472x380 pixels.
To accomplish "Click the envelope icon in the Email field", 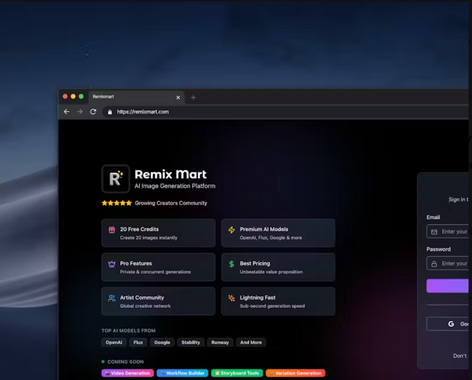I will pos(434,232).
